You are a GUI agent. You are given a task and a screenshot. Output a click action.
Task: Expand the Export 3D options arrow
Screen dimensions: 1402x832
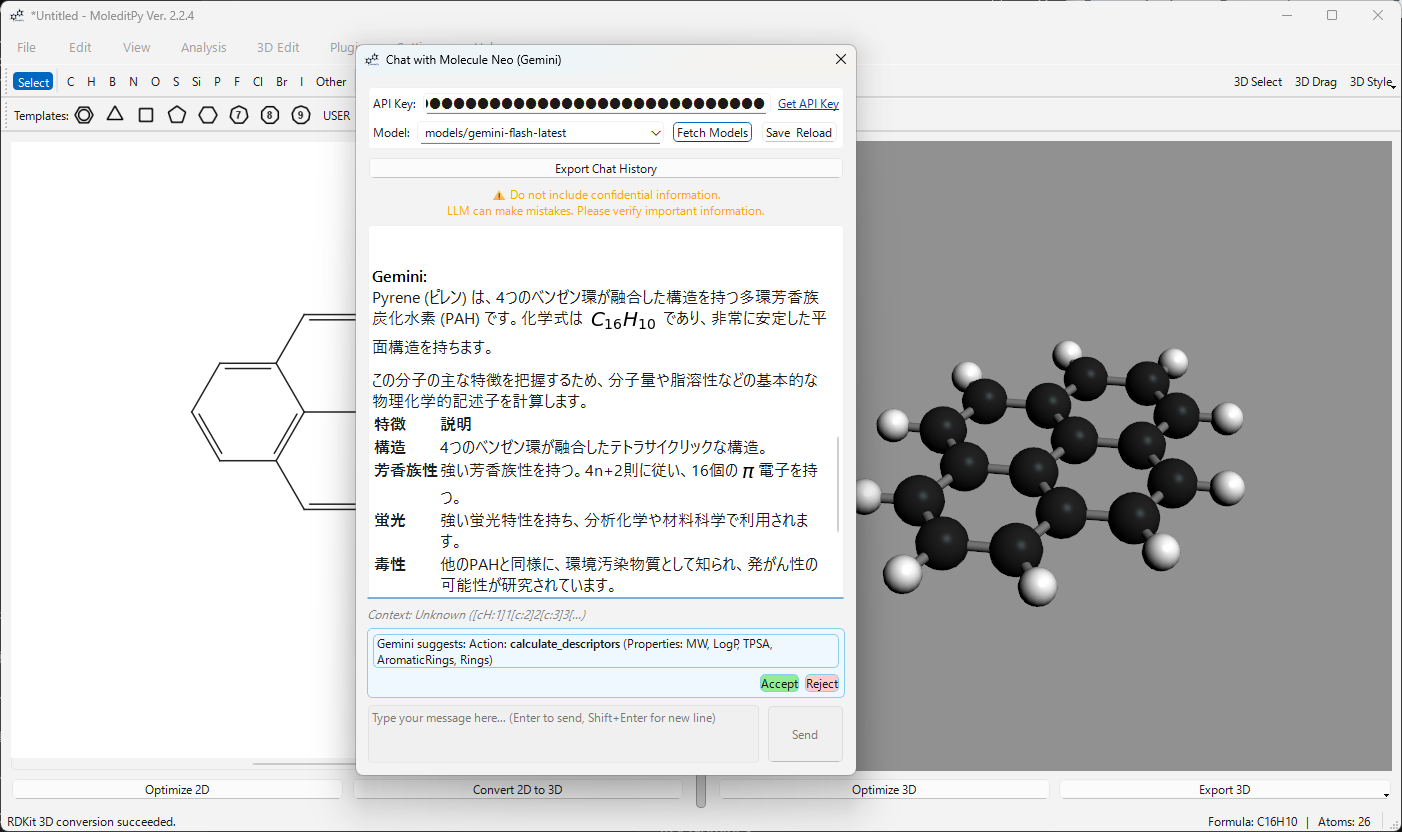pyautogui.click(x=1385, y=794)
